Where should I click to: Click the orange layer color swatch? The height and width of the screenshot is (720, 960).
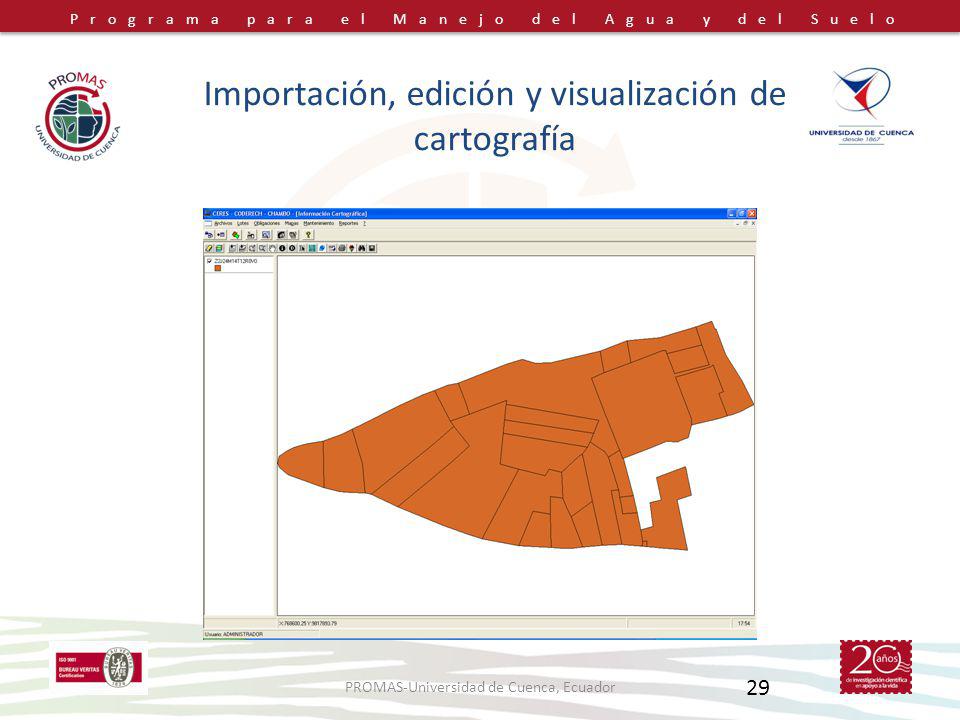218,268
